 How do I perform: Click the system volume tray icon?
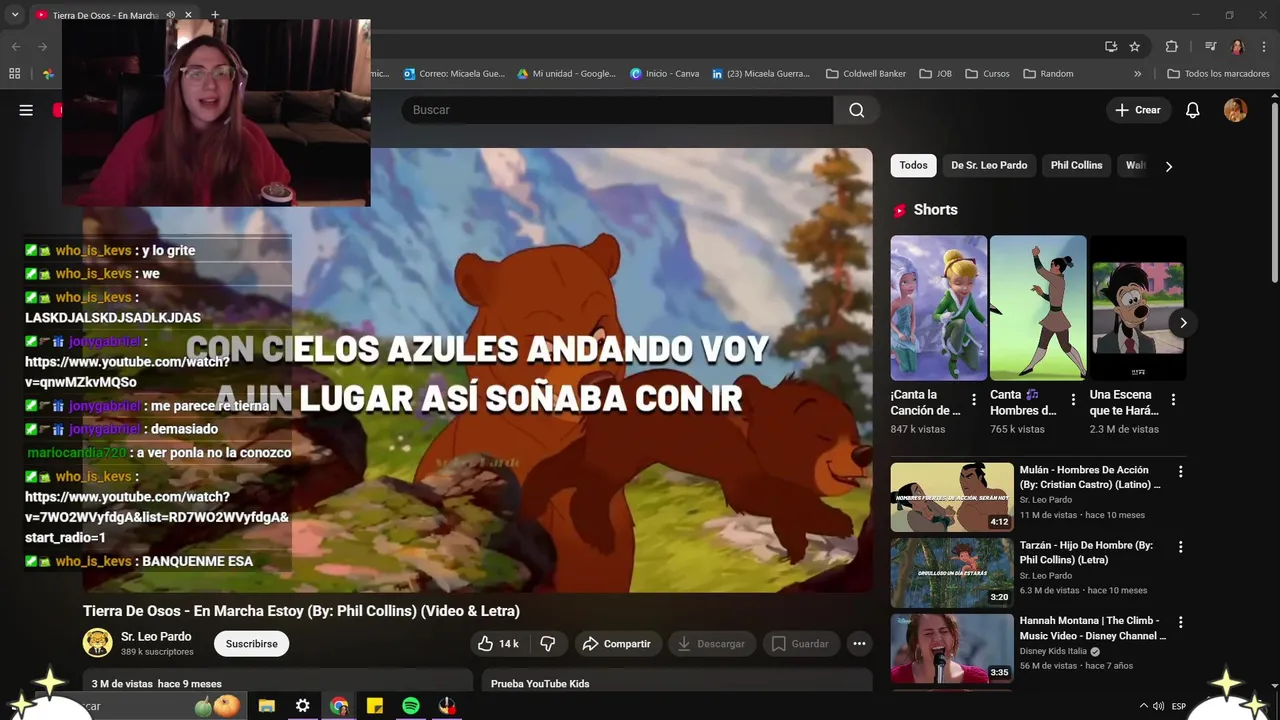coord(1158,706)
